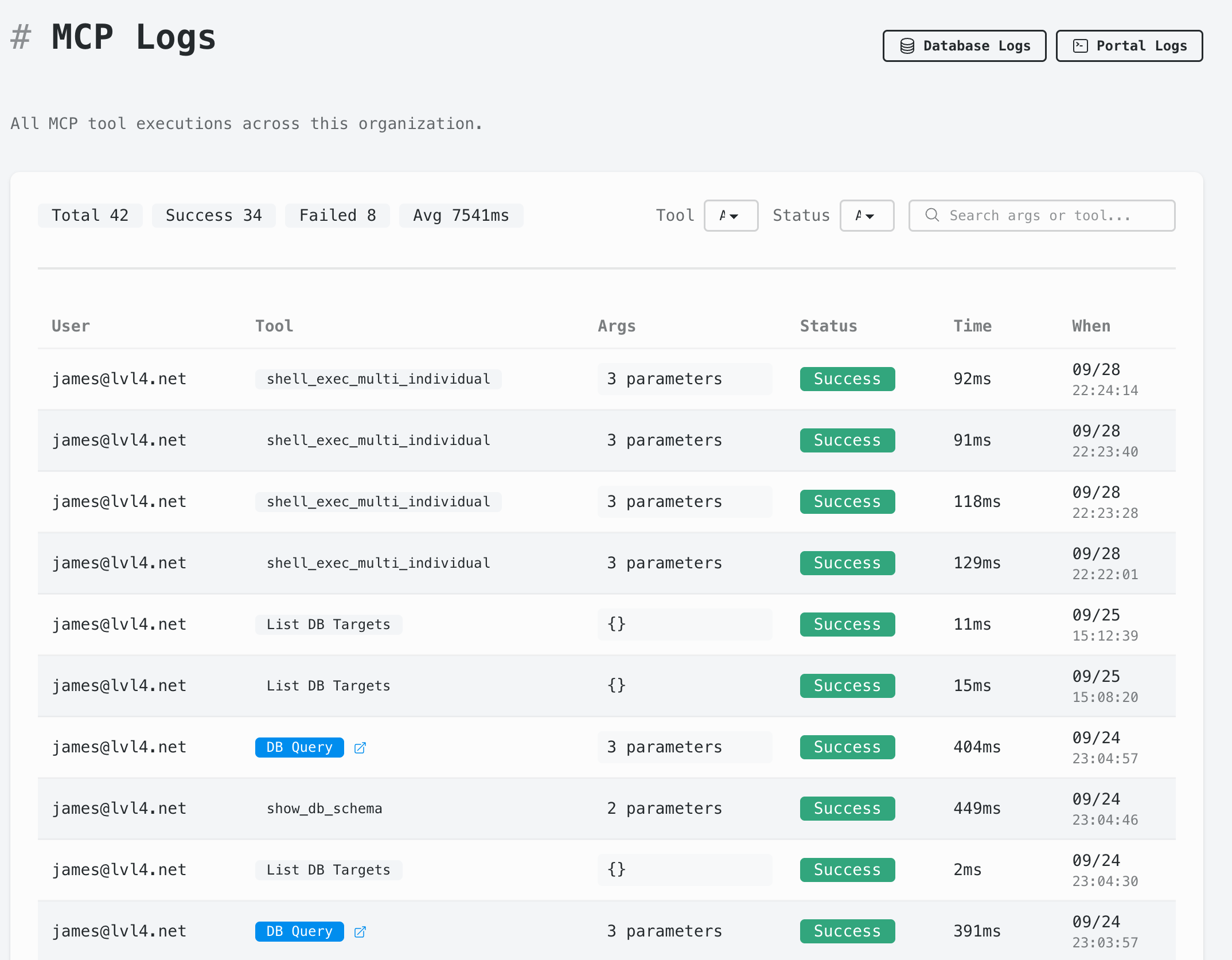Select the first DB Query badge

click(299, 747)
